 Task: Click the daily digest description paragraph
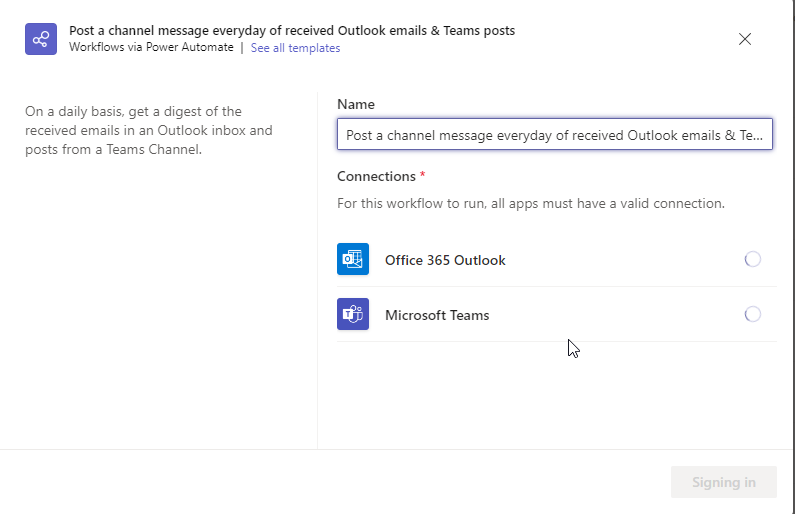(x=149, y=130)
